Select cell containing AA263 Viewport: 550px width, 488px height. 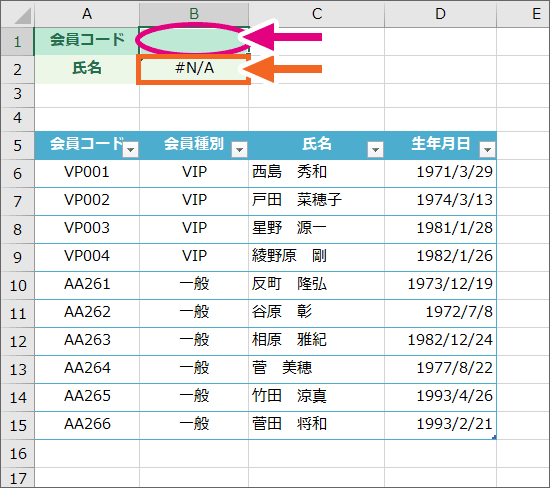(87, 341)
